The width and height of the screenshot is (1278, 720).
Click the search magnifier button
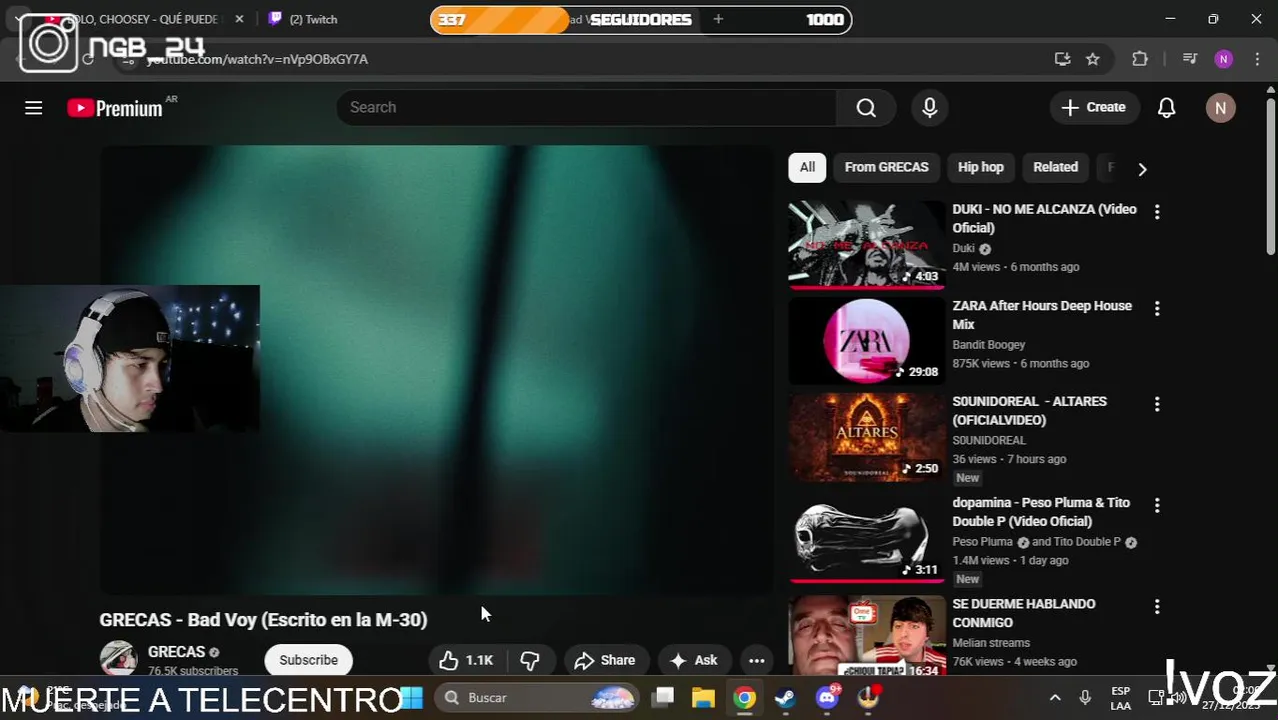coord(866,108)
